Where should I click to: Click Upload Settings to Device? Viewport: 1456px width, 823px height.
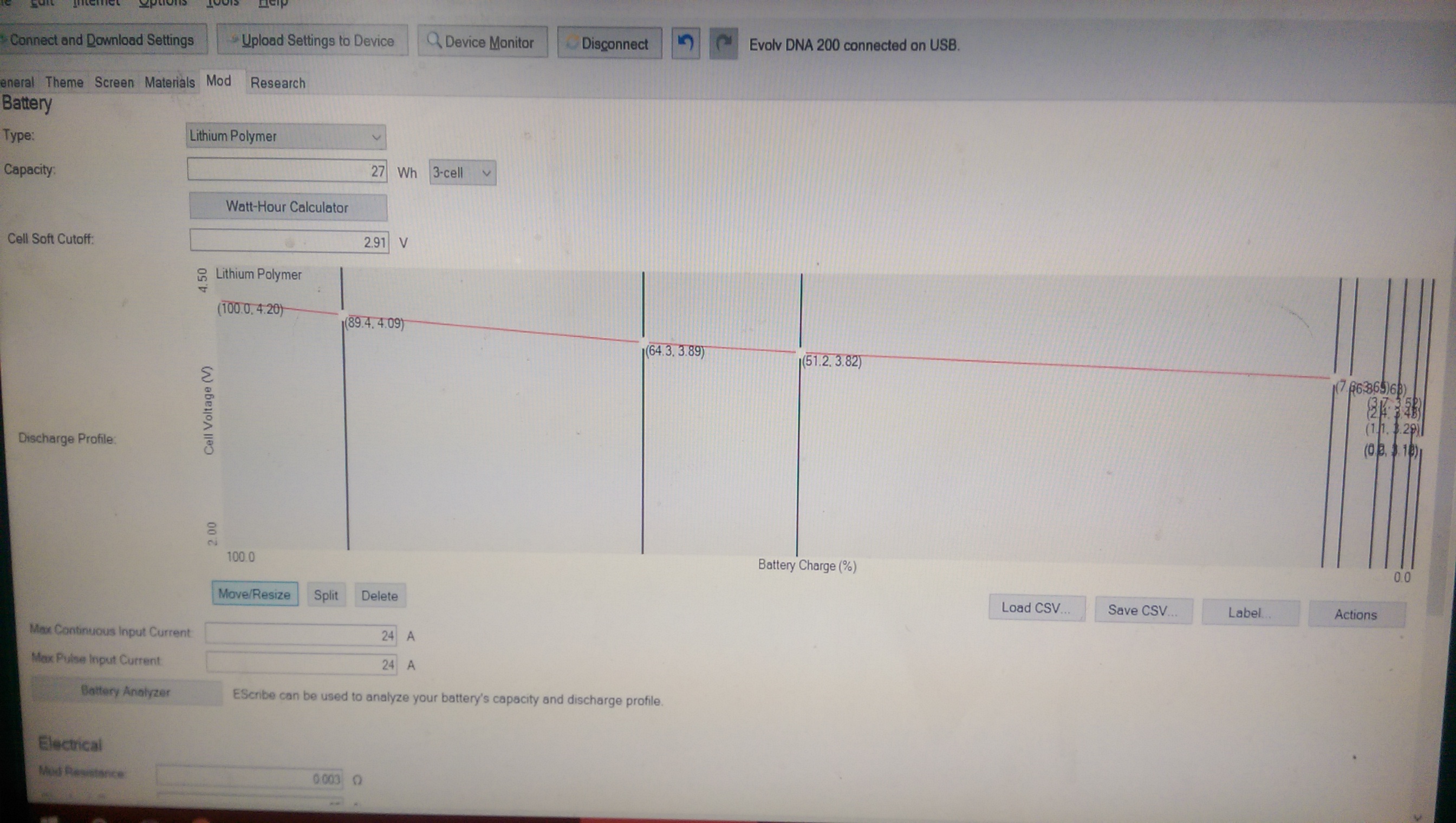coord(312,41)
